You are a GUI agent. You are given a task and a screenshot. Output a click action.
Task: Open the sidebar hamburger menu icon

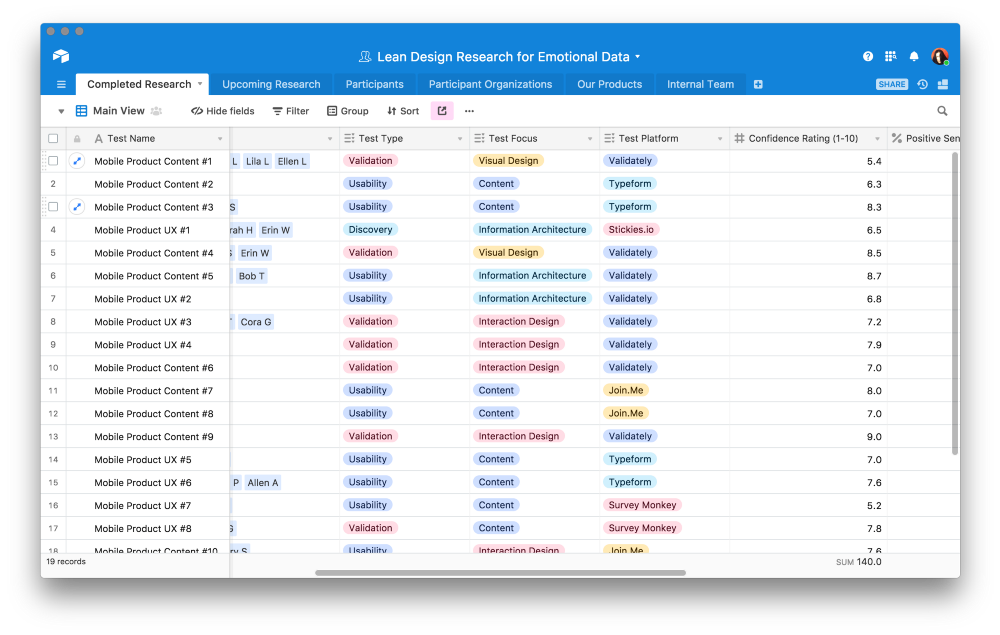click(61, 84)
